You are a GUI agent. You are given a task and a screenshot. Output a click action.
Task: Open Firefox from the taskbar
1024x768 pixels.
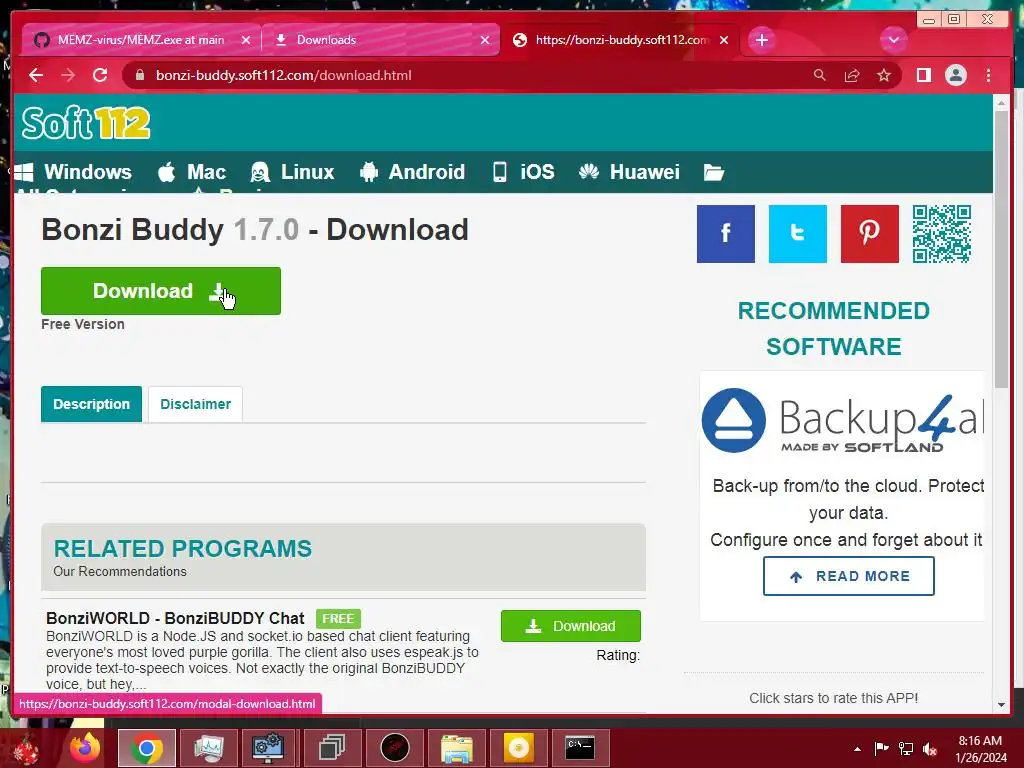point(86,748)
